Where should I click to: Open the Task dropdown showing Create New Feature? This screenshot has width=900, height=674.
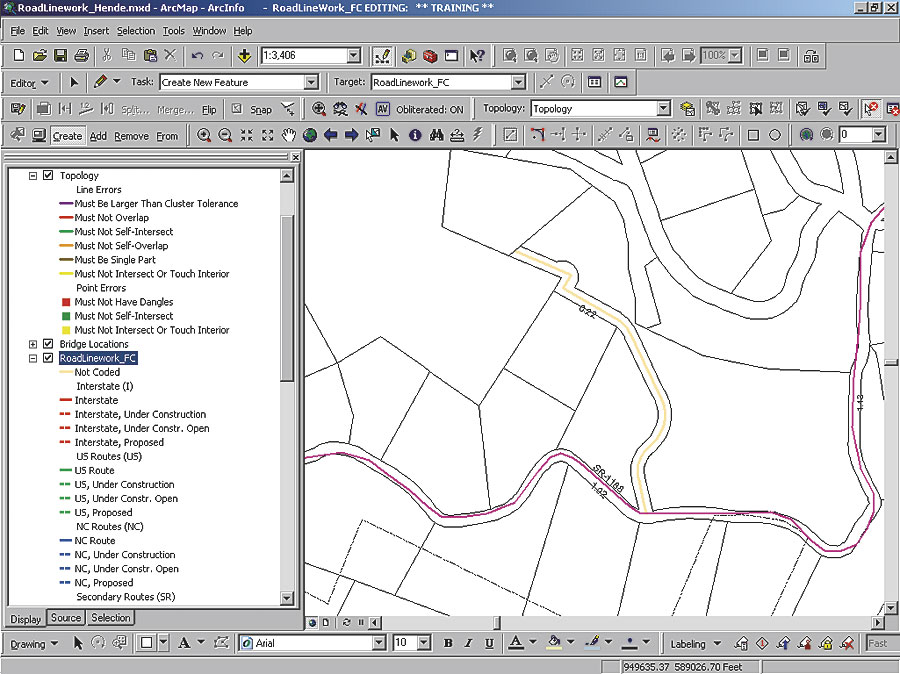point(310,83)
